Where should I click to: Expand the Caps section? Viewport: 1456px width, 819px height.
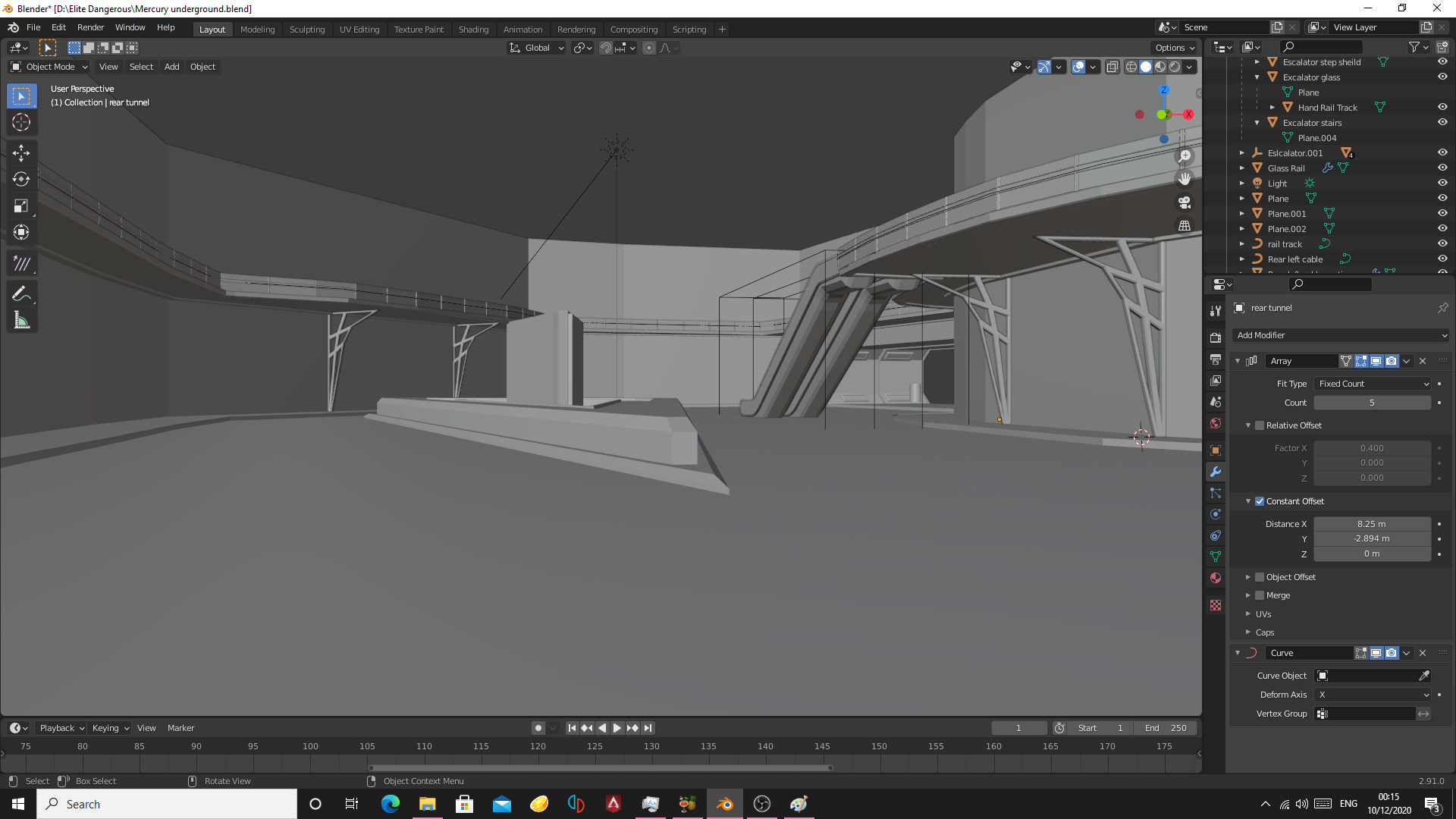point(1264,632)
